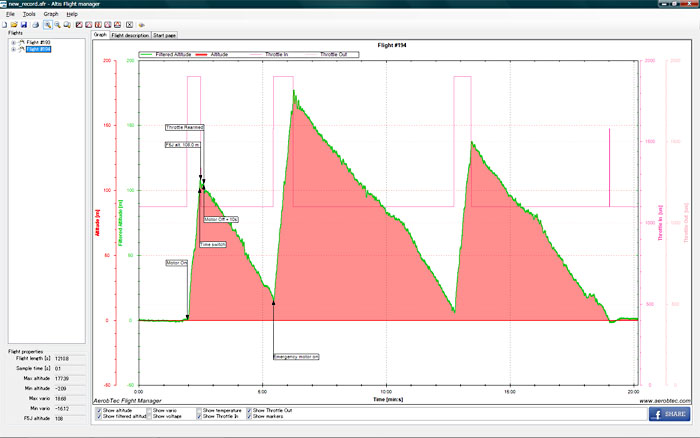
Task: Enable the Show vario checkbox
Action: [x=149, y=410]
